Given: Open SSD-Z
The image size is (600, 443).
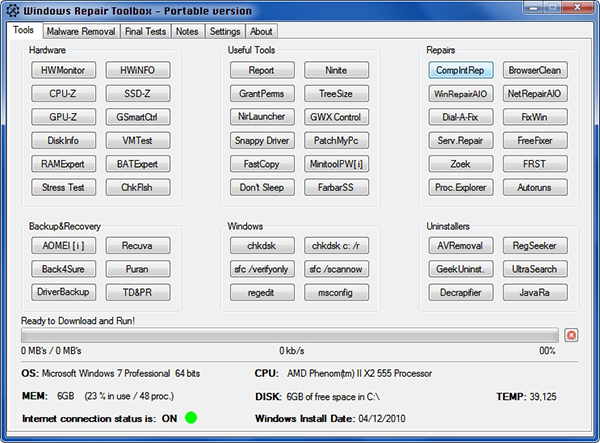Looking at the screenshot, I should pos(138,94).
